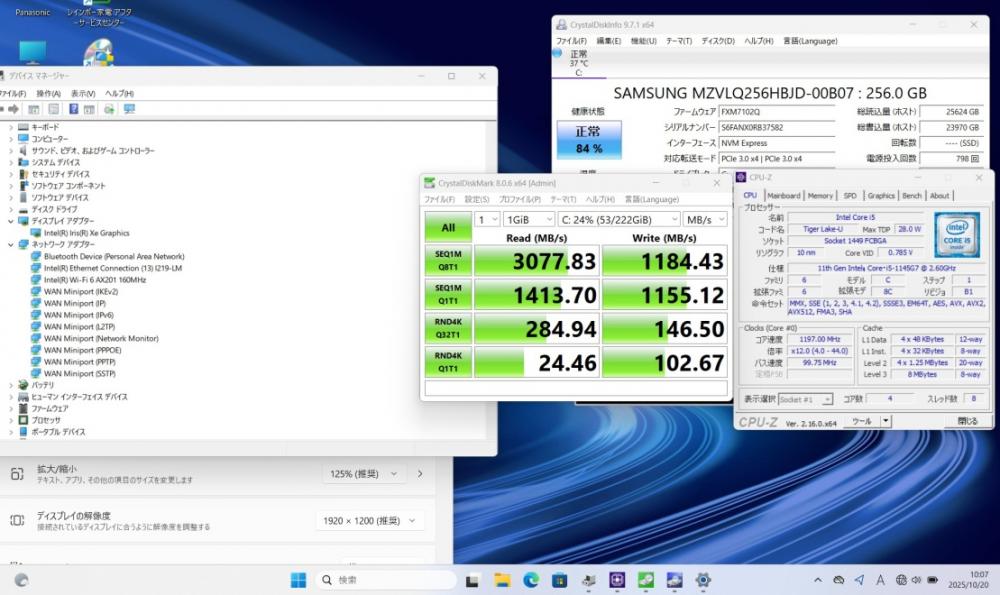Screen dimensions: 1000x595
Task: Click the forward arrow in Device Manager toolbar
Action: click(13, 109)
